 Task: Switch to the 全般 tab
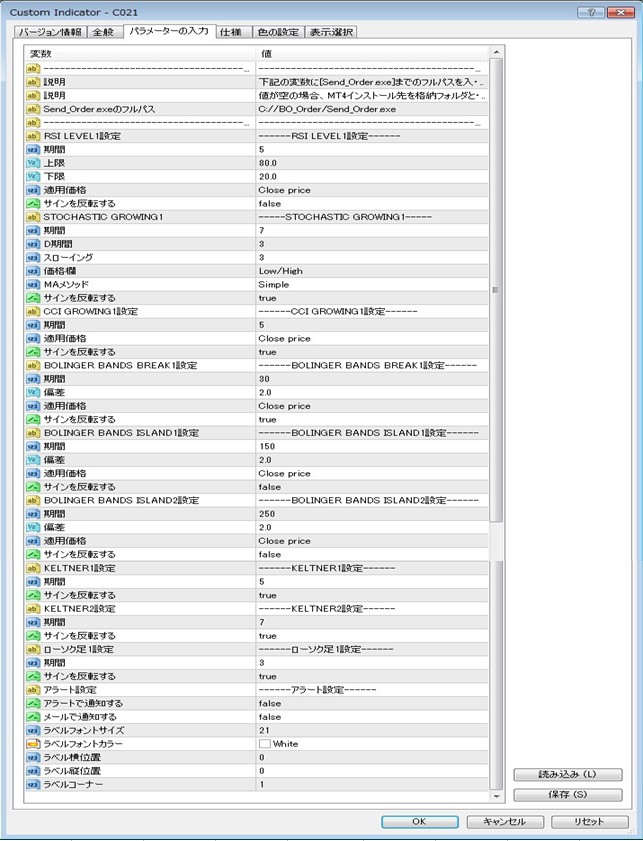104,32
